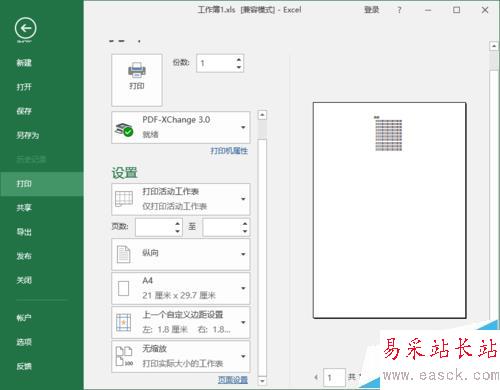Open 反馈 in the sidebar
The width and height of the screenshot is (500, 390).
tap(24, 366)
